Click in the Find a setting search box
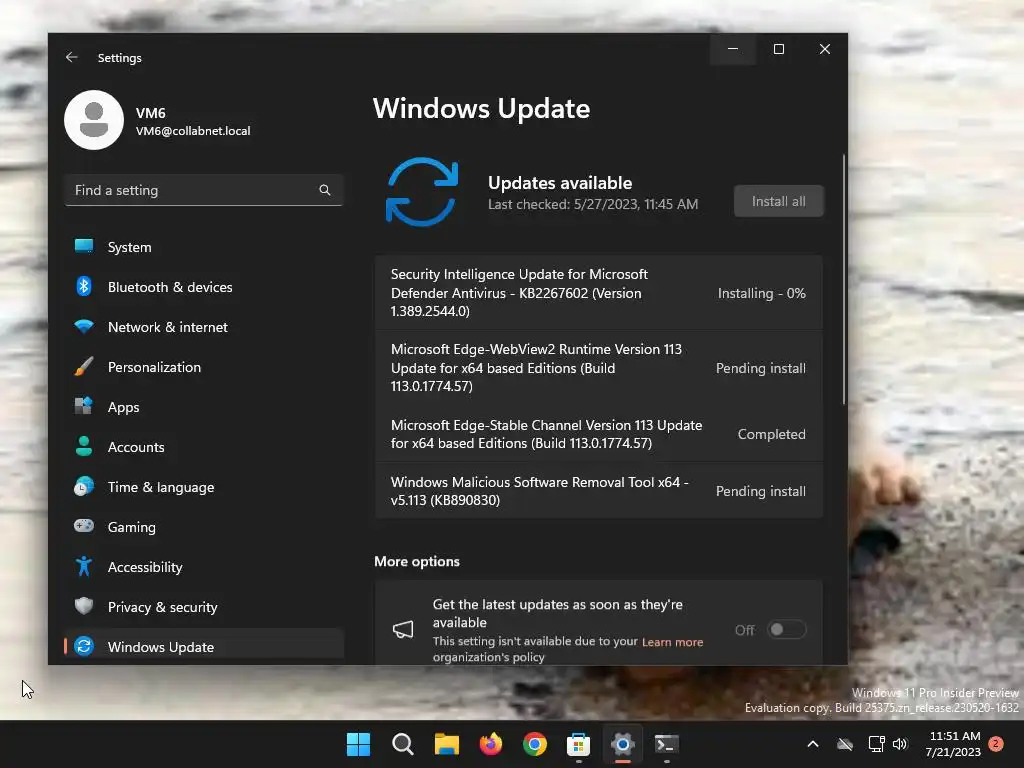 (x=204, y=190)
